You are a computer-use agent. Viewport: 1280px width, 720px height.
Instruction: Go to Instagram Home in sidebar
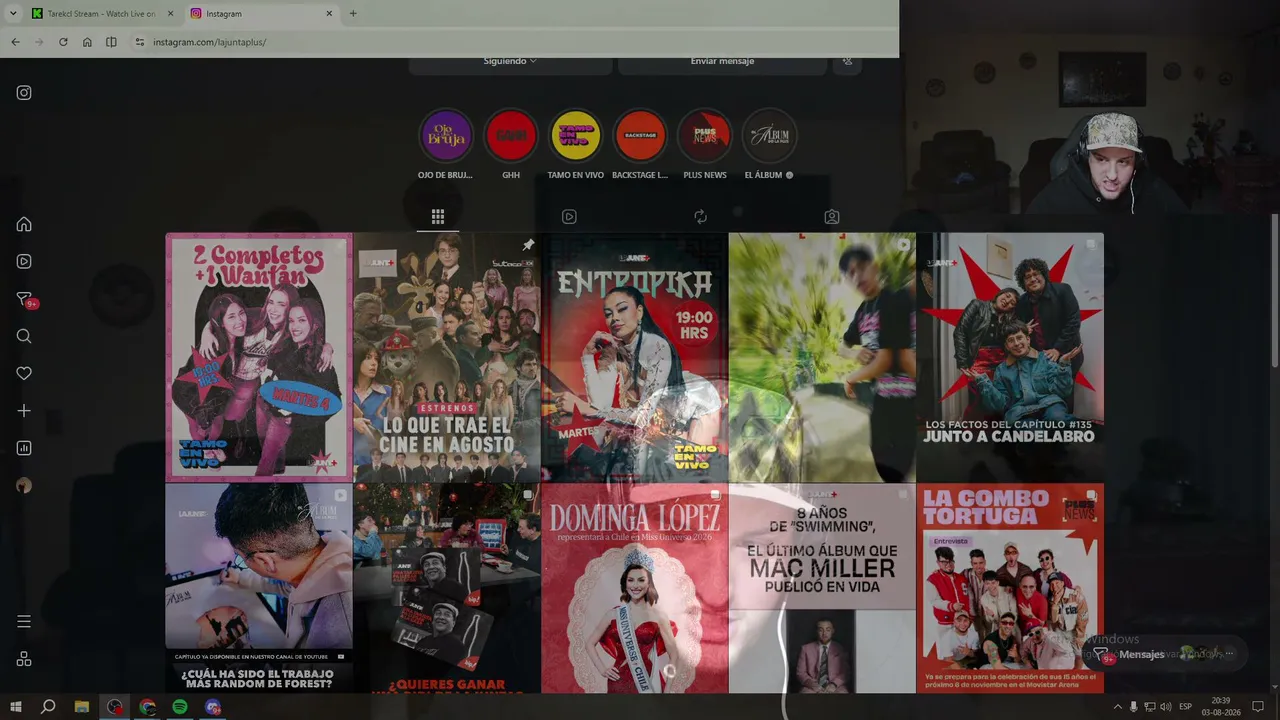tap(24, 224)
